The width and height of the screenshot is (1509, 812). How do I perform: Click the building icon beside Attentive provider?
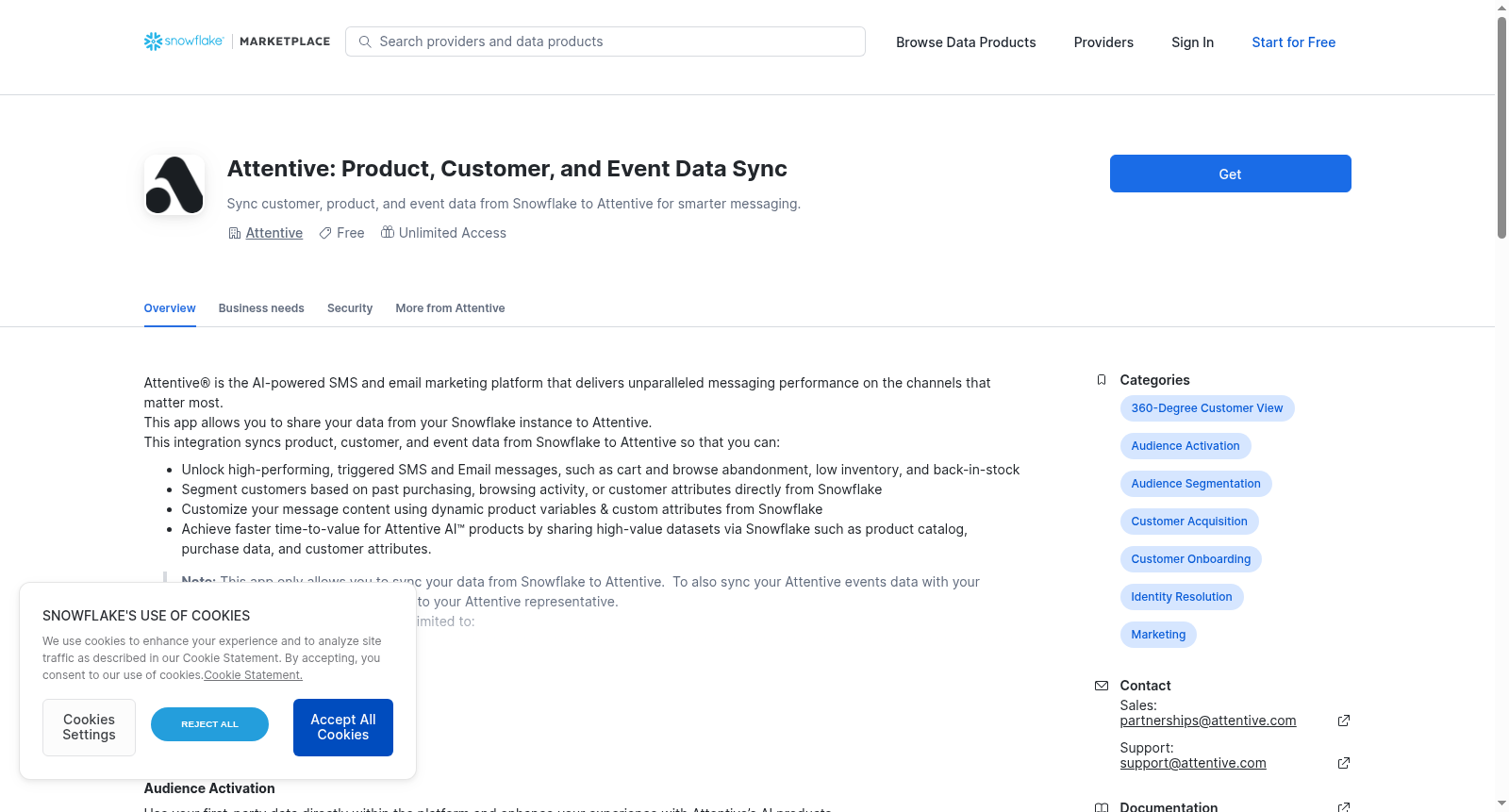(x=235, y=233)
